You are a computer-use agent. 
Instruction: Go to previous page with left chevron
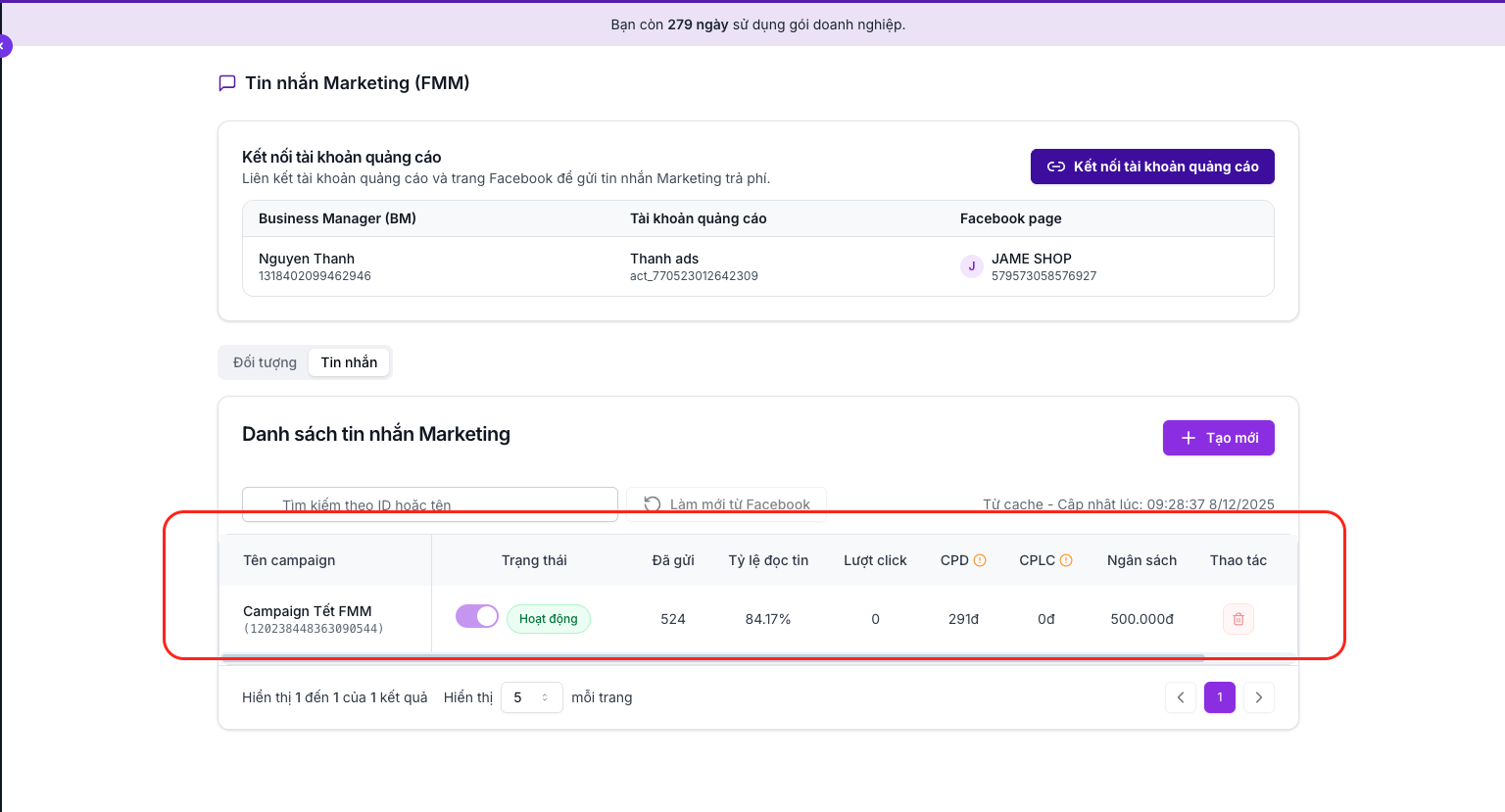[1181, 697]
